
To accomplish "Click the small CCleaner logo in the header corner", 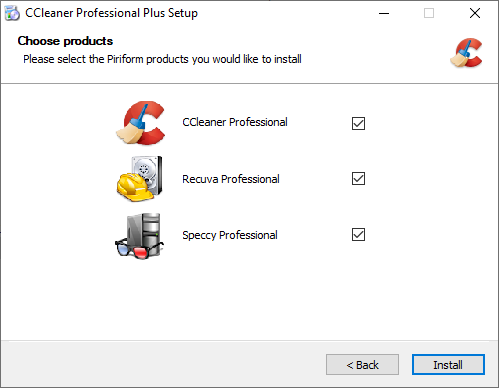I will point(466,53).
